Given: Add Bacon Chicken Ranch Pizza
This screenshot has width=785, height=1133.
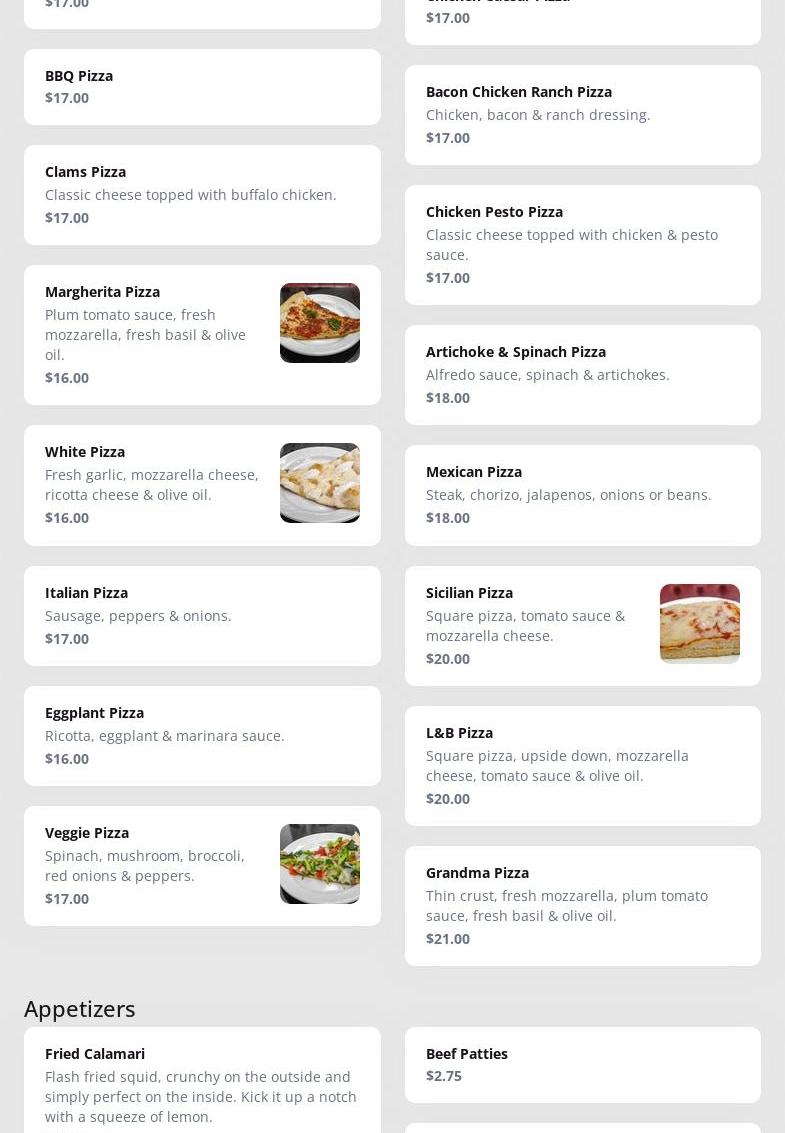Looking at the screenshot, I should pyautogui.click(x=582, y=115).
